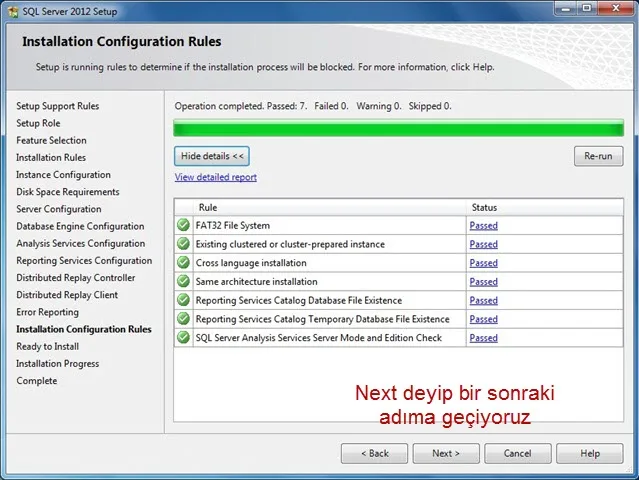Click the FAT32 File System rule text
The width and height of the screenshot is (639, 480).
233,225
